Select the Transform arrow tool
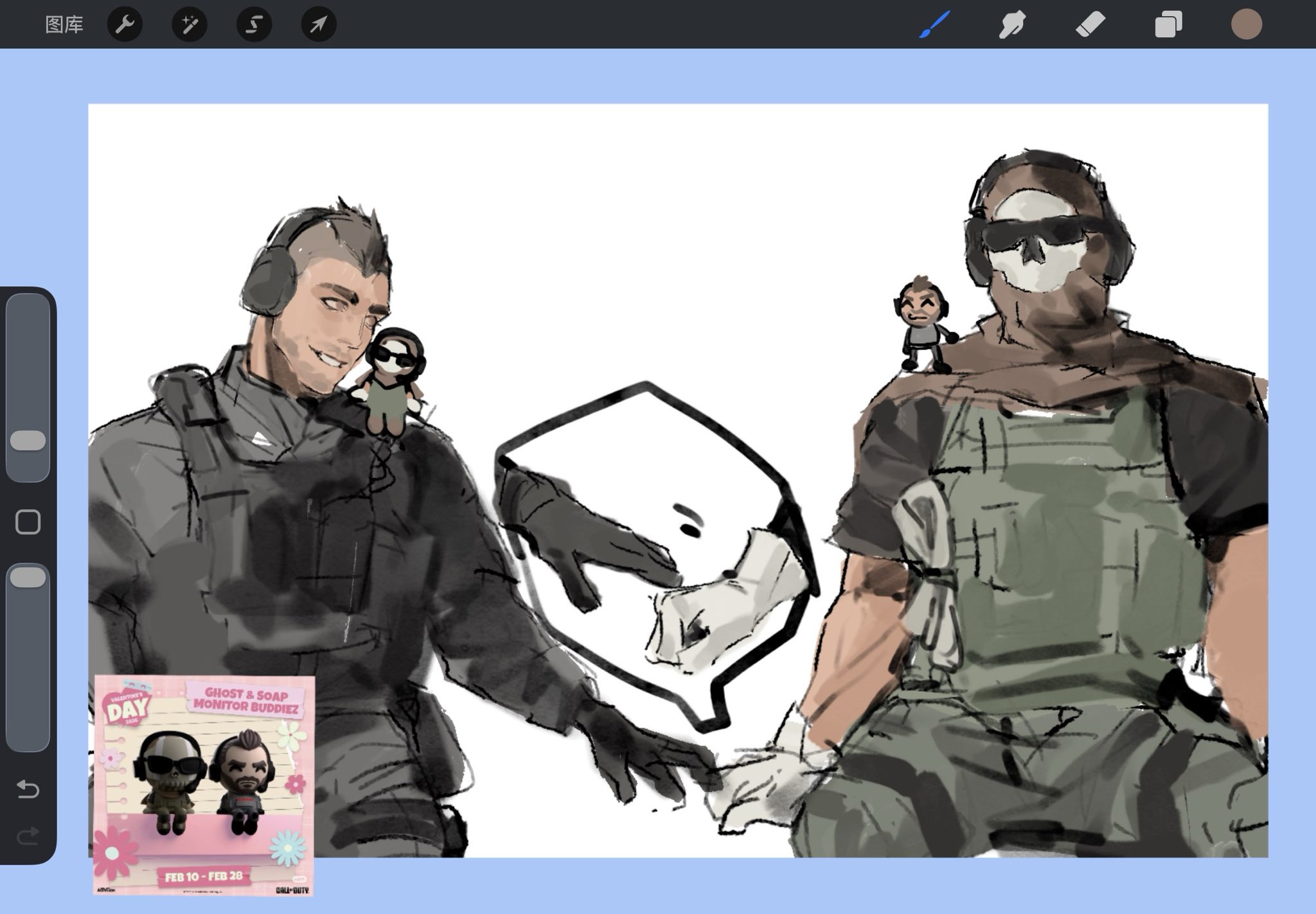 coord(319,25)
